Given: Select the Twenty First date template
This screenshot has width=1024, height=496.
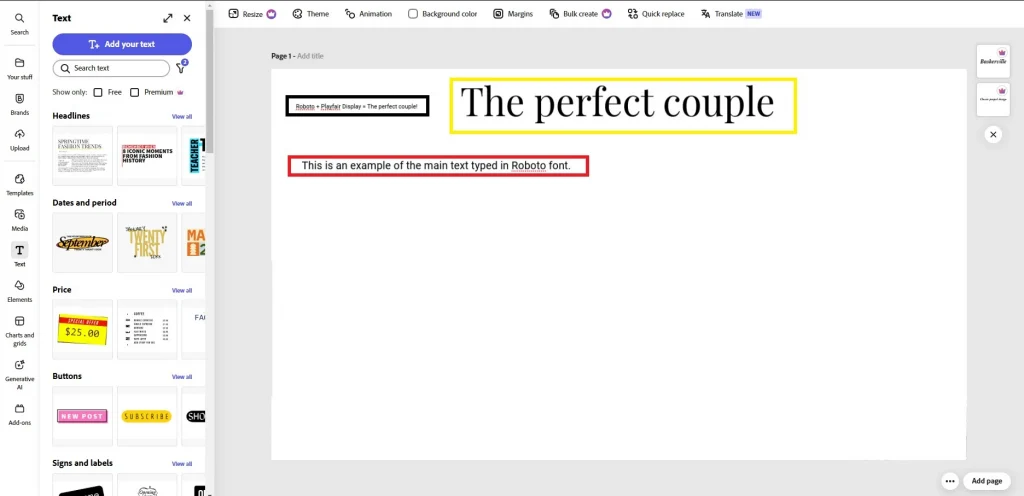Looking at the screenshot, I should click(x=147, y=243).
